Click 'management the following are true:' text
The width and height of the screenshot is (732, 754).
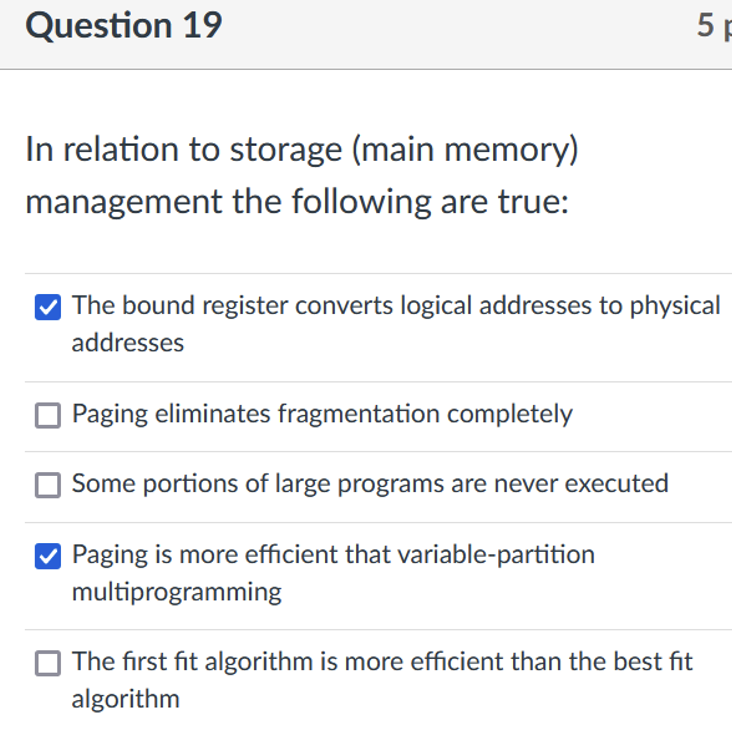click(x=297, y=202)
